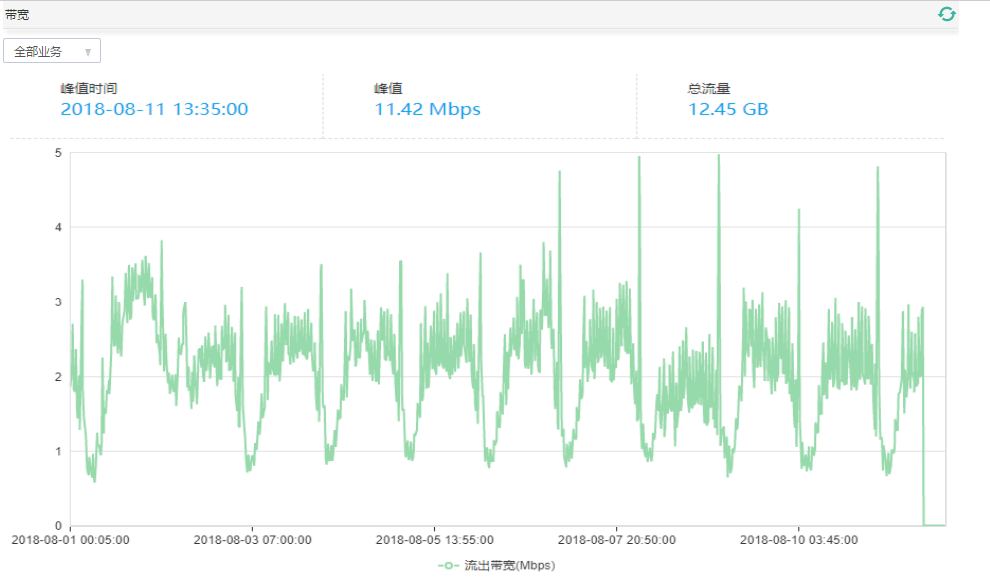
Task: Click x-axis label 2018-08-01 00:05:00
Action: 70,540
